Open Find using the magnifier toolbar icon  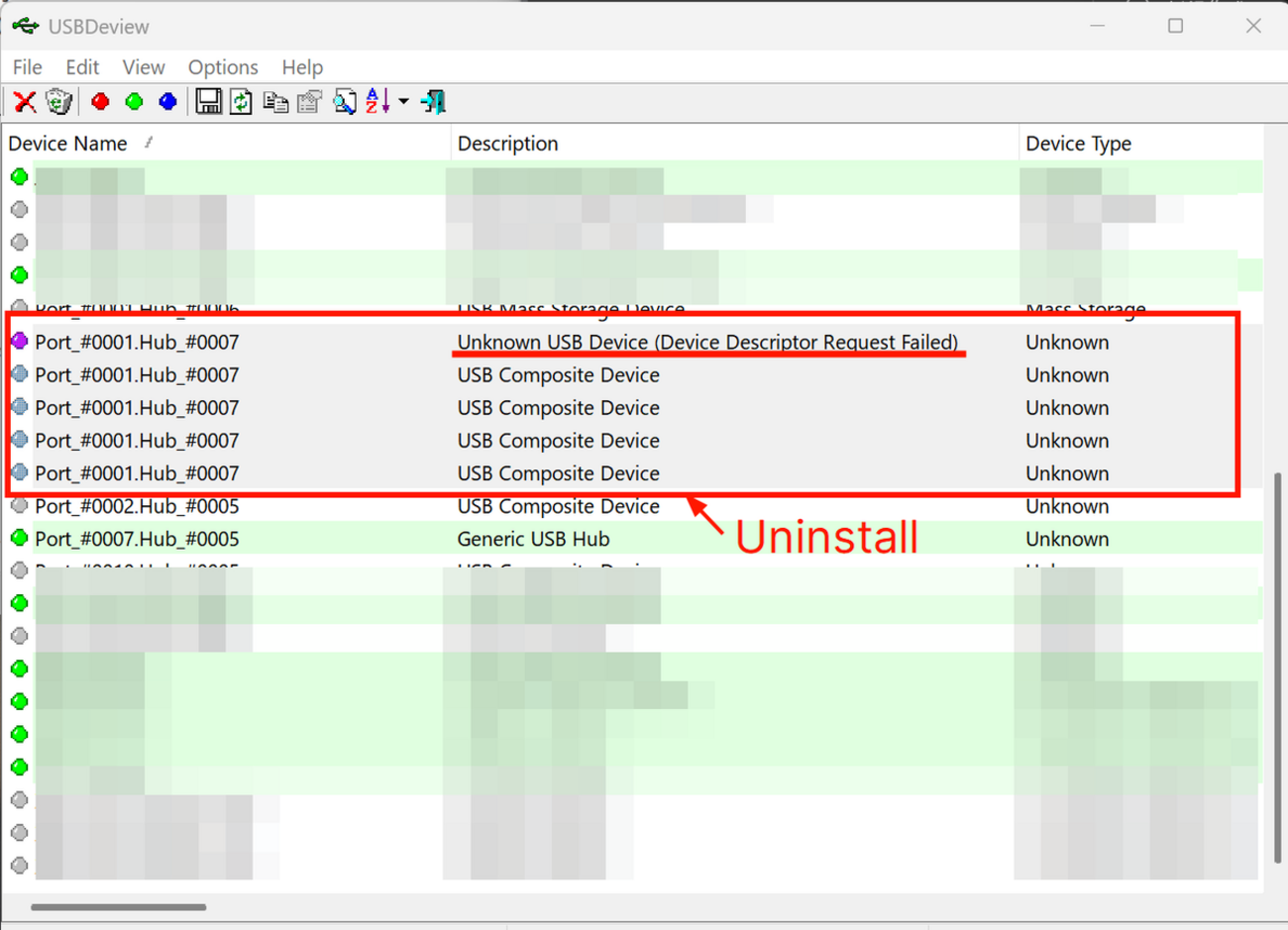coord(344,101)
